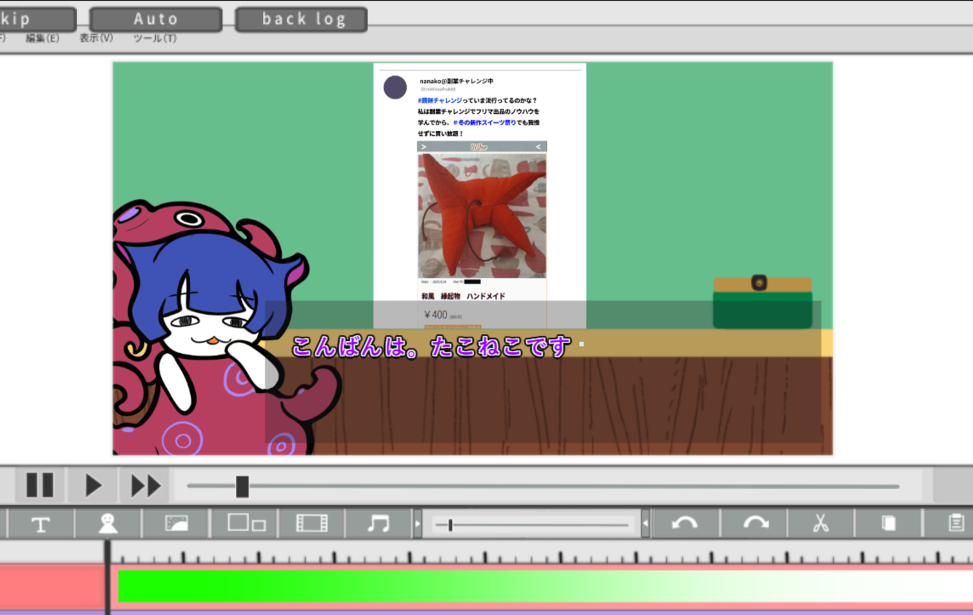Select the music note audio tool
Viewport: 973px width, 615px height.
pos(378,523)
